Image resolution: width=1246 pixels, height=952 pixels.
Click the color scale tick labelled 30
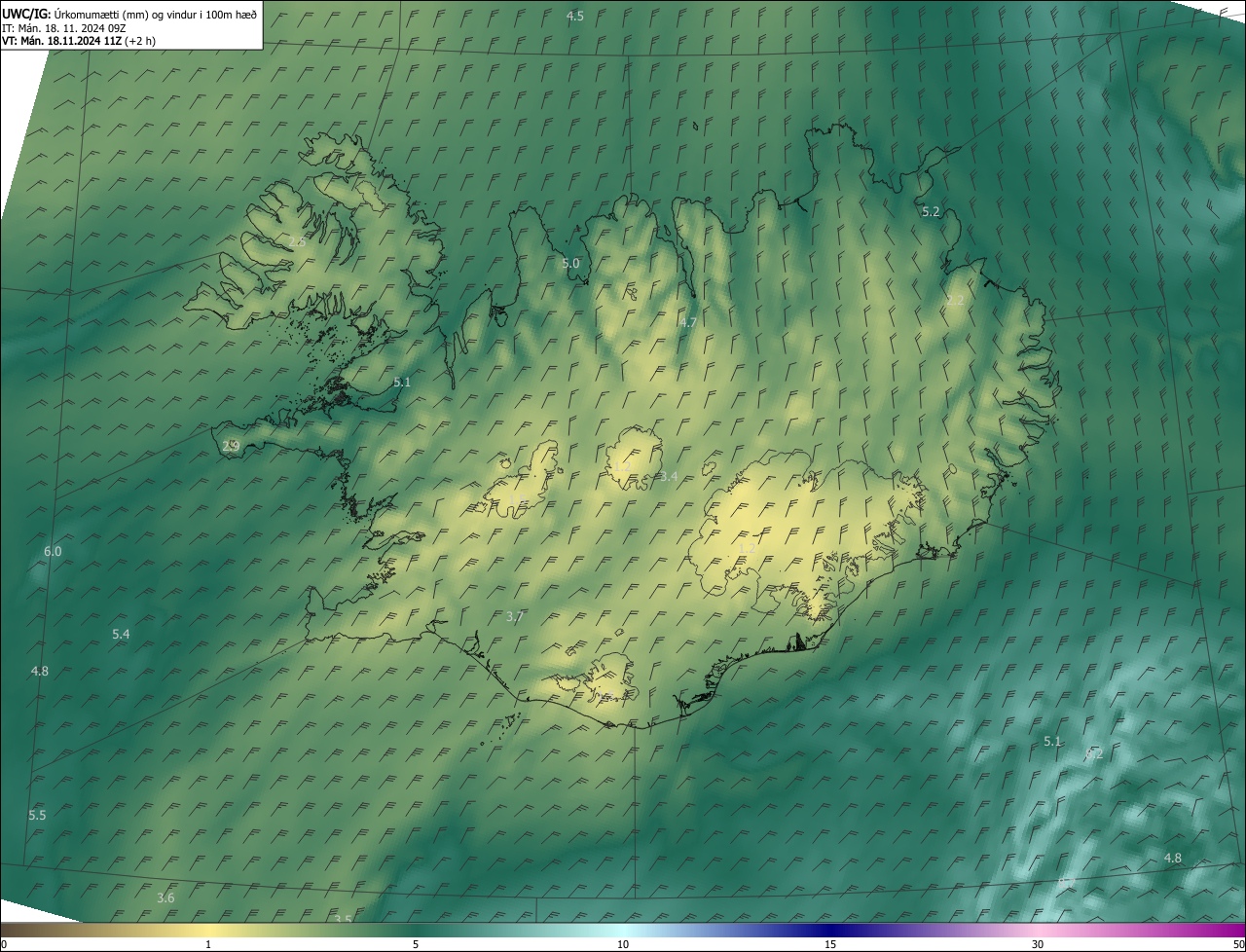(x=1038, y=944)
